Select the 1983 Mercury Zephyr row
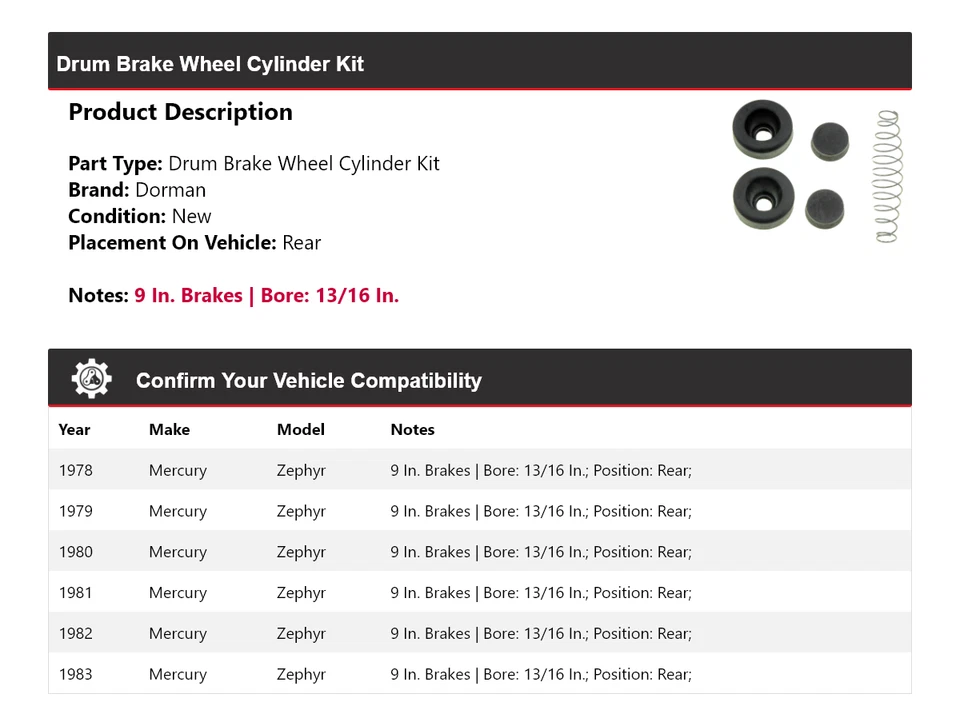The image size is (960, 726). point(479,675)
